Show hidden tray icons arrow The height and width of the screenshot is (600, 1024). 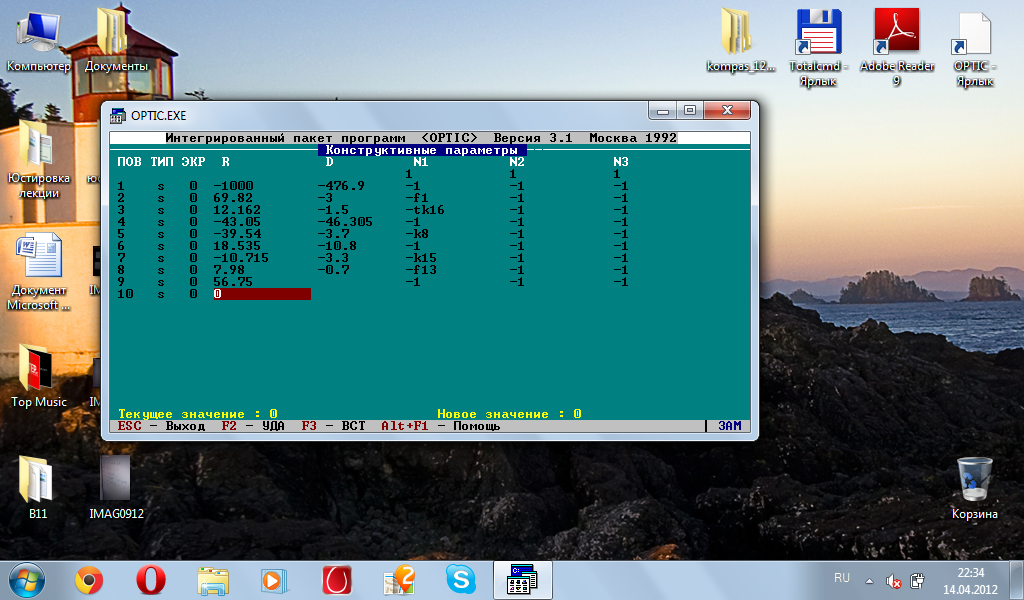tap(869, 580)
